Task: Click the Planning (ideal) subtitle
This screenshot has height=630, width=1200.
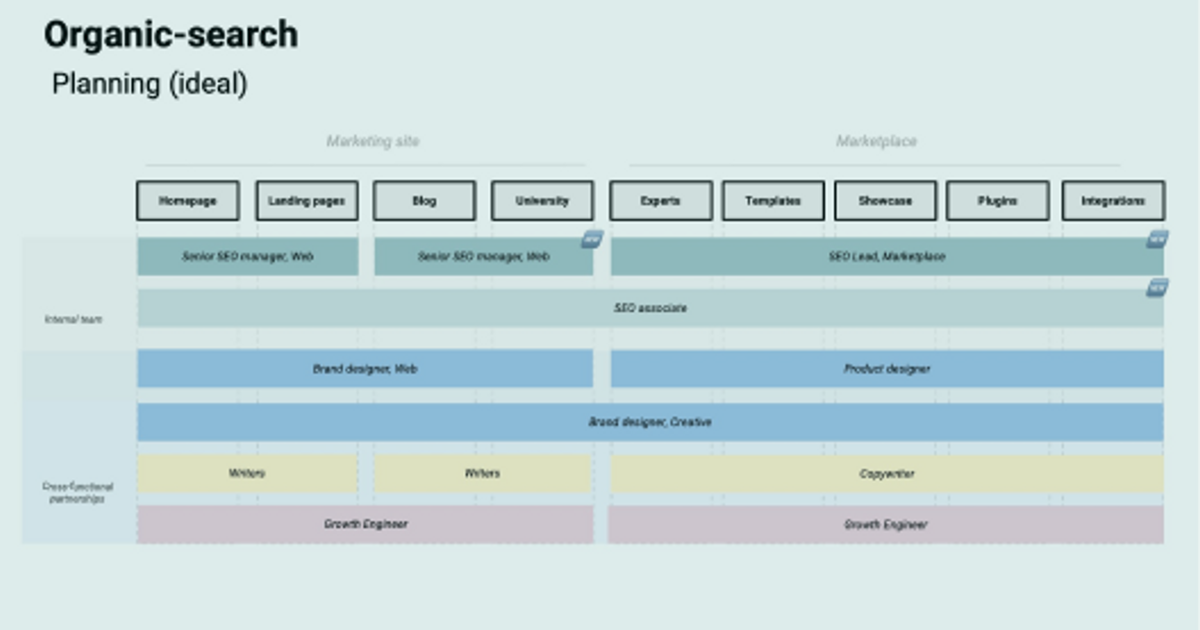Action: [149, 83]
